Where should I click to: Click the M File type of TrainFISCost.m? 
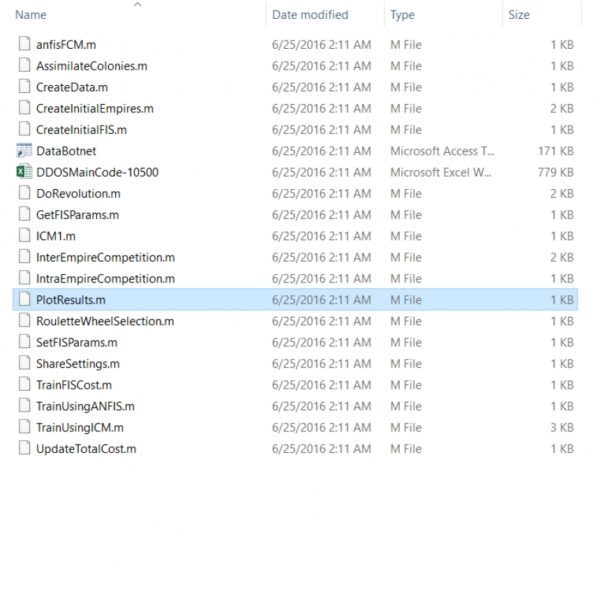(406, 385)
